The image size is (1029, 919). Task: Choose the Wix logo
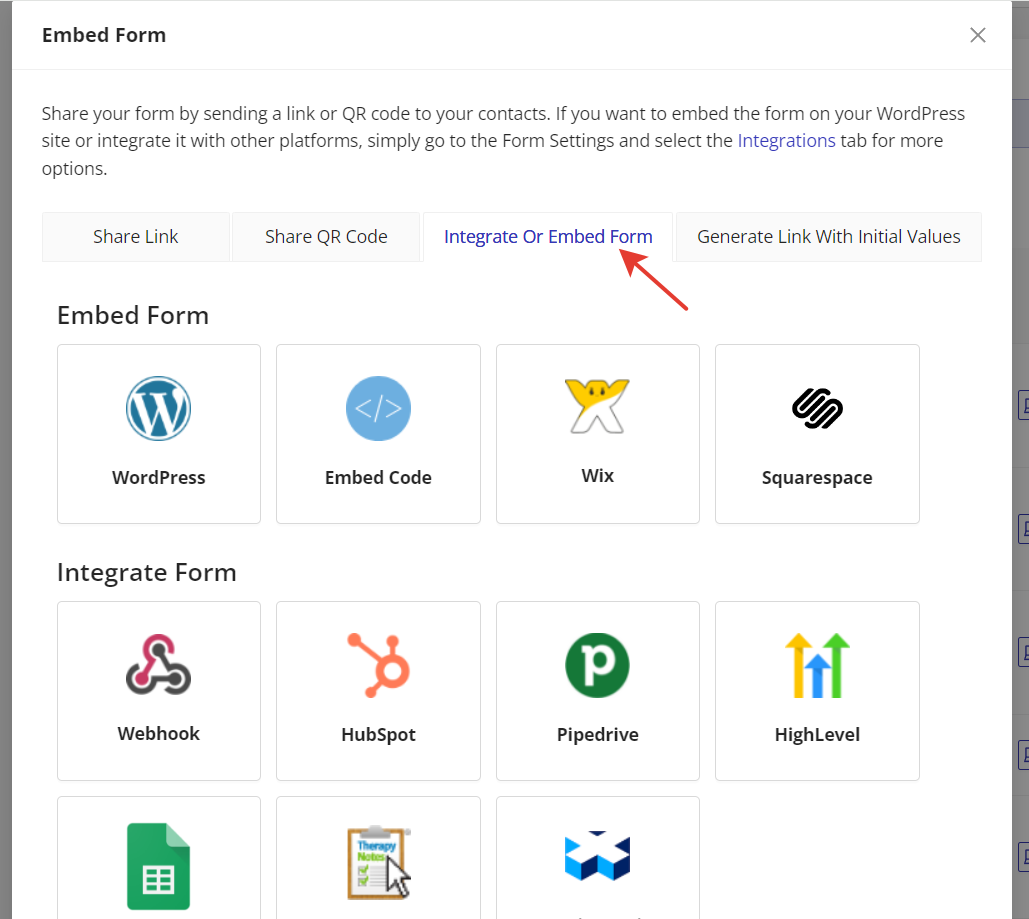pyautogui.click(x=597, y=406)
